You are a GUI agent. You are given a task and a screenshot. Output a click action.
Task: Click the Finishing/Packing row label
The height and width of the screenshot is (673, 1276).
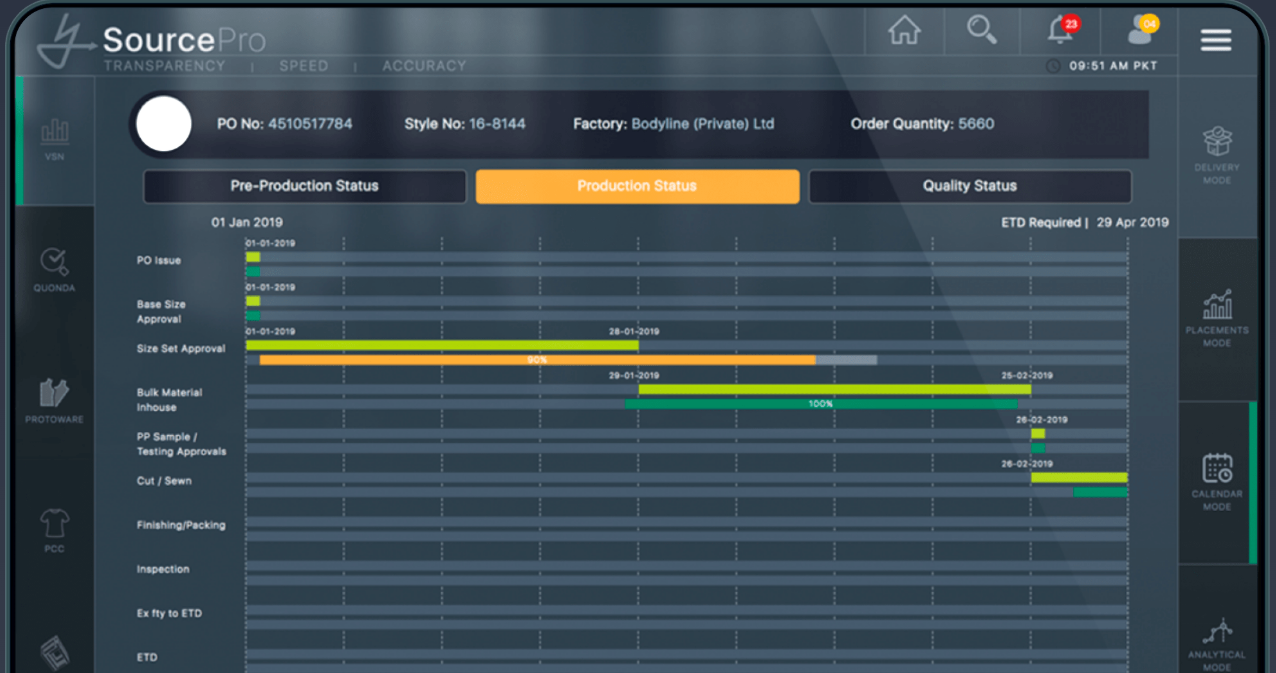[x=181, y=525]
